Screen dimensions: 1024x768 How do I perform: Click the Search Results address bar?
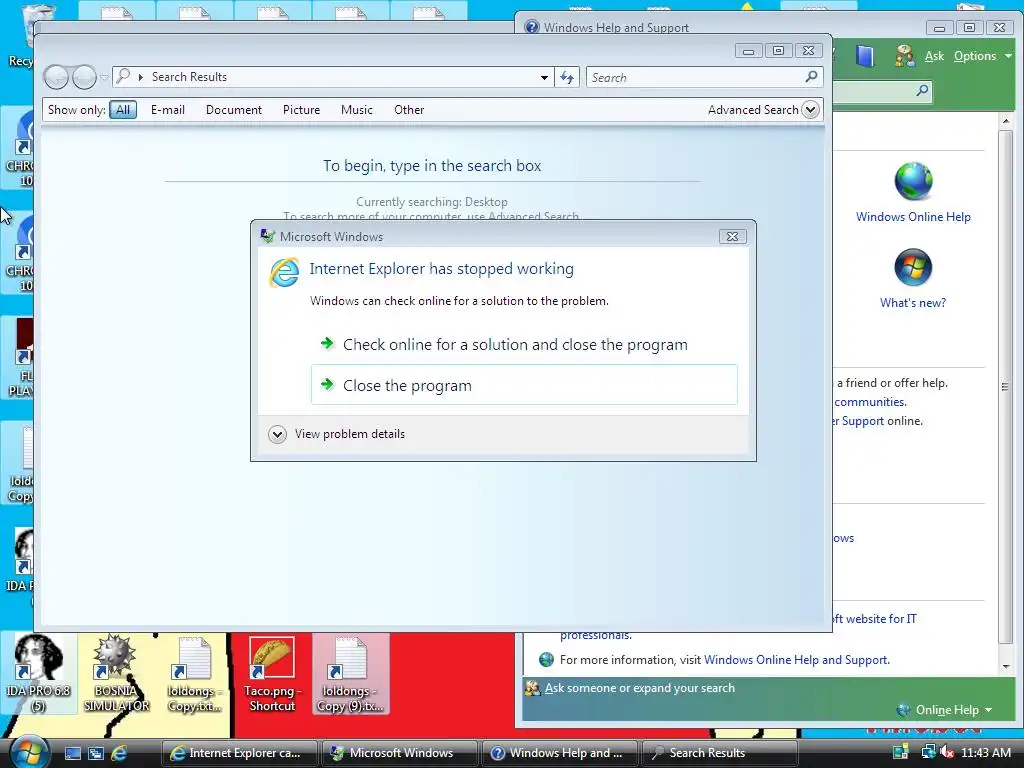click(x=333, y=77)
